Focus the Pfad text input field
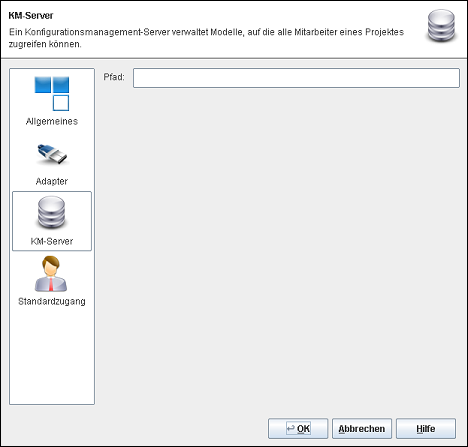Screen dimensions: 468x447 296,78
